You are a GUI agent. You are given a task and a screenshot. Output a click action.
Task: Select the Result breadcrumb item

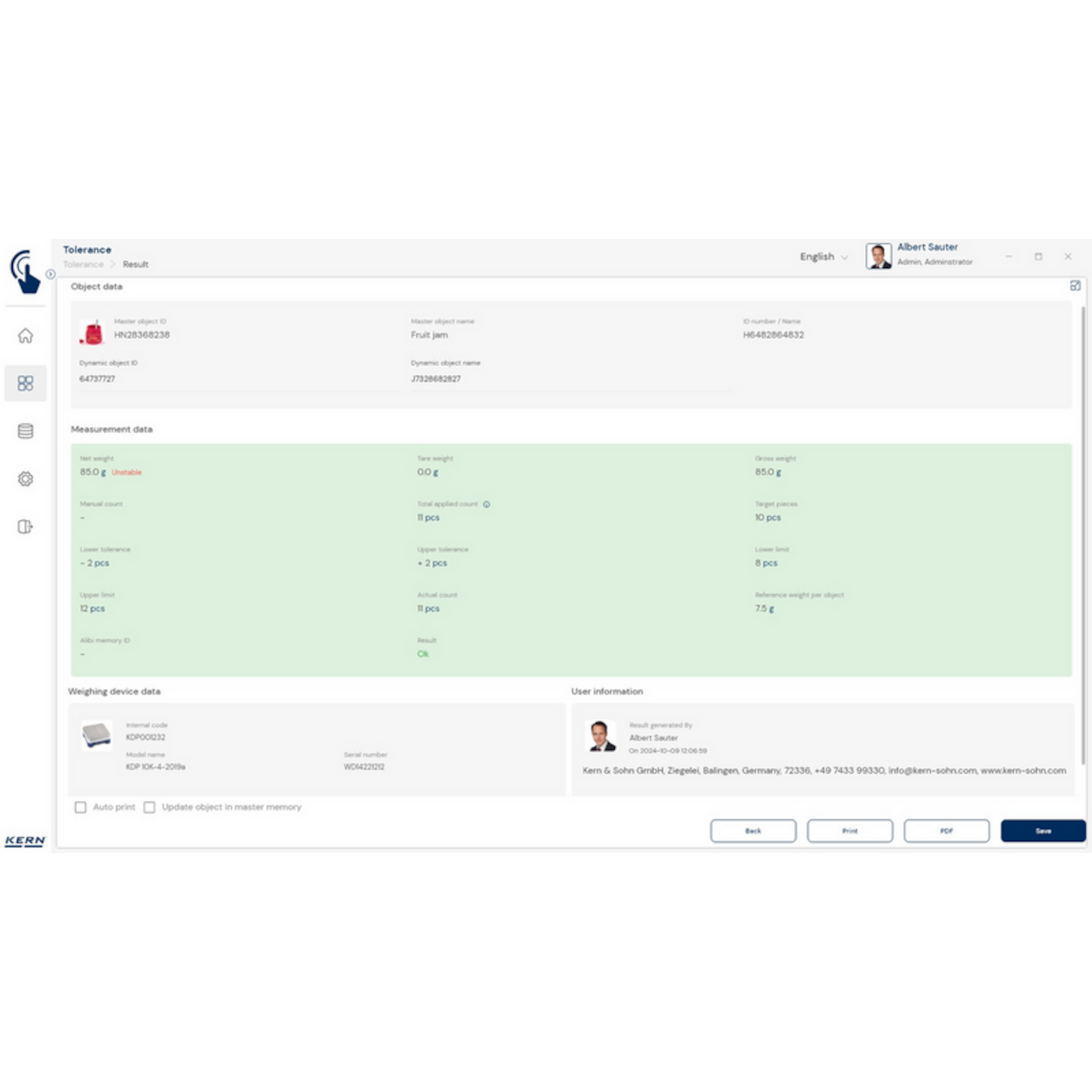135,264
